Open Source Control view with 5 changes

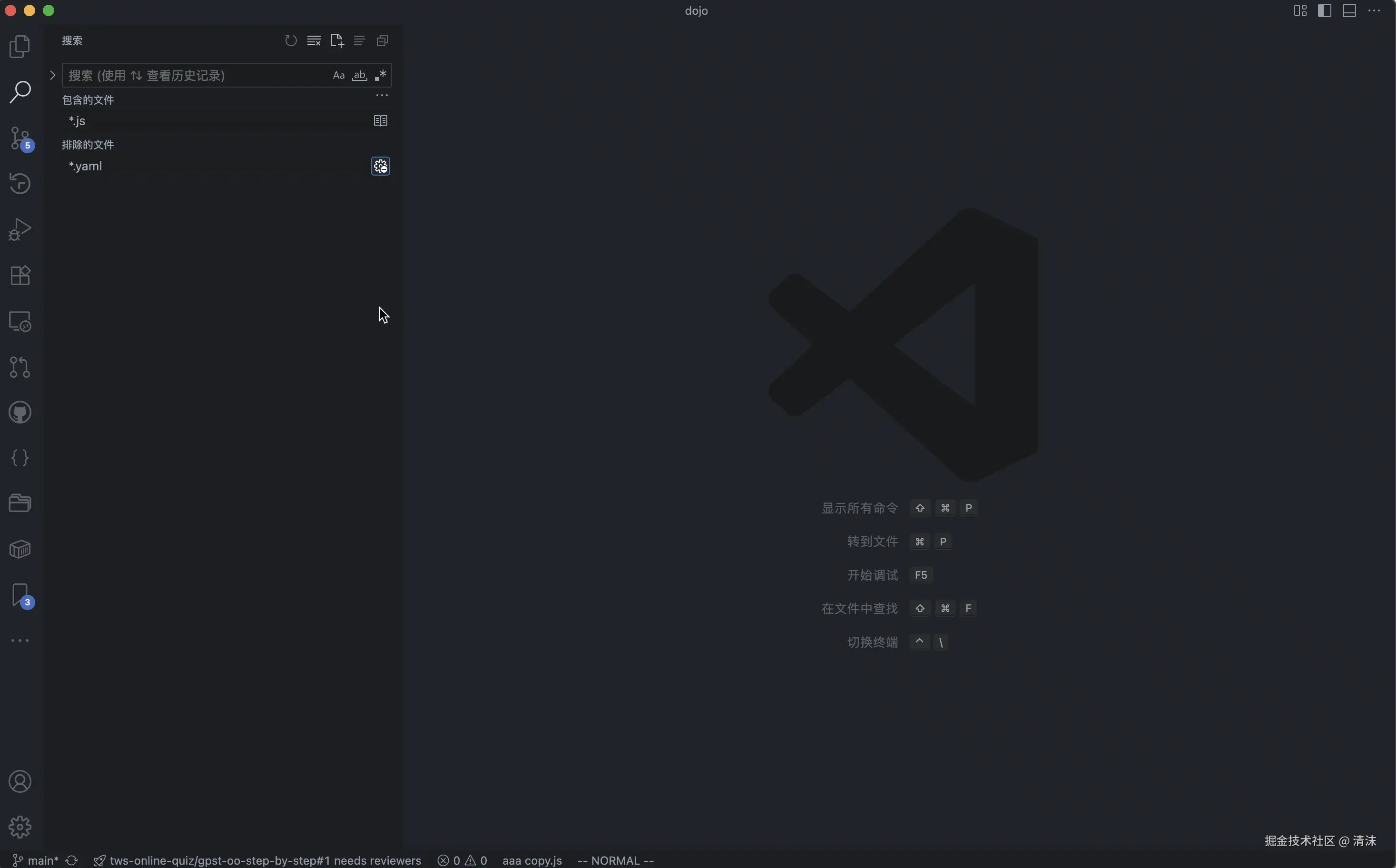[x=20, y=138]
